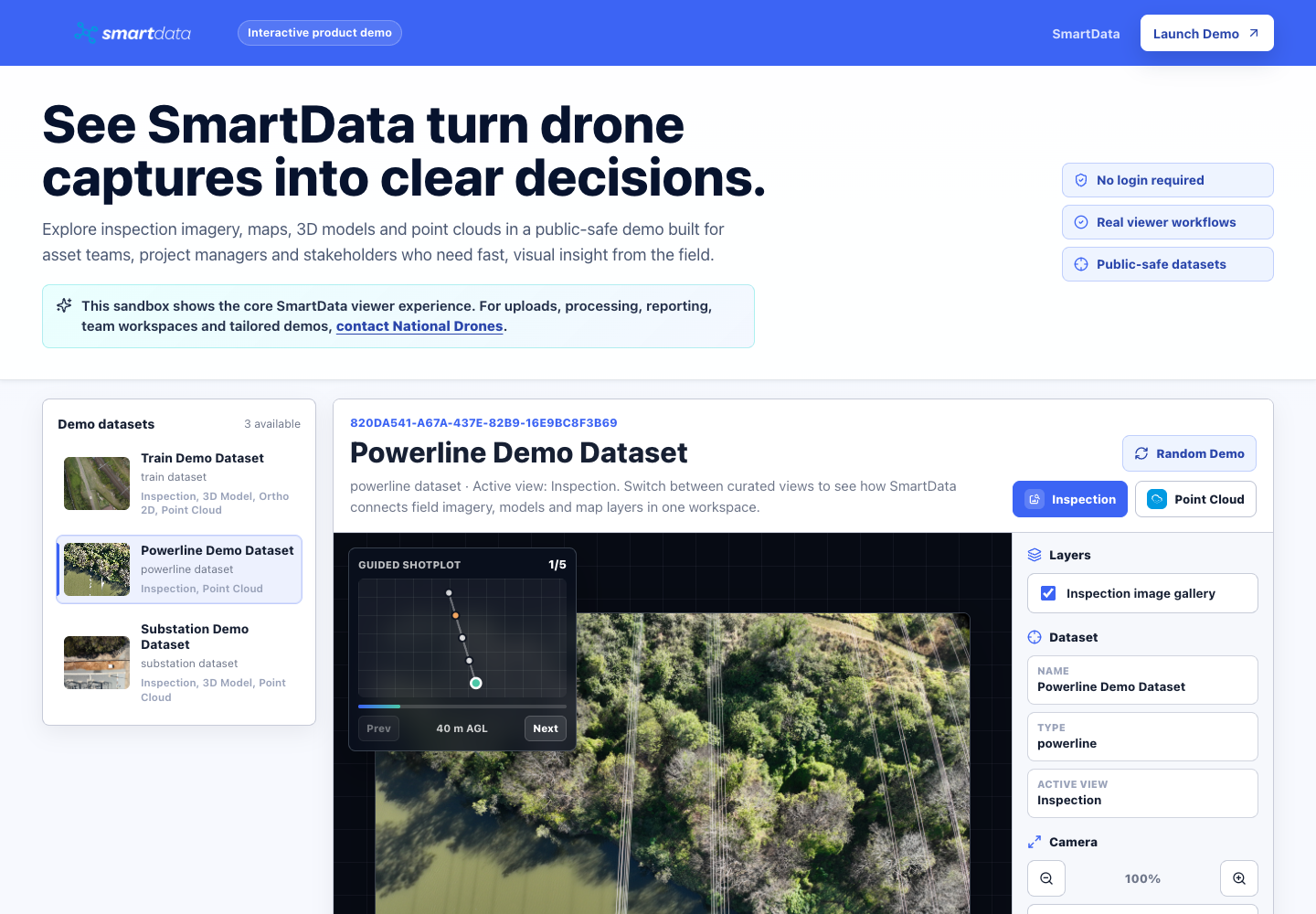Click the sparkle icon in the sandbox notice
1316x914 pixels.
point(64,305)
